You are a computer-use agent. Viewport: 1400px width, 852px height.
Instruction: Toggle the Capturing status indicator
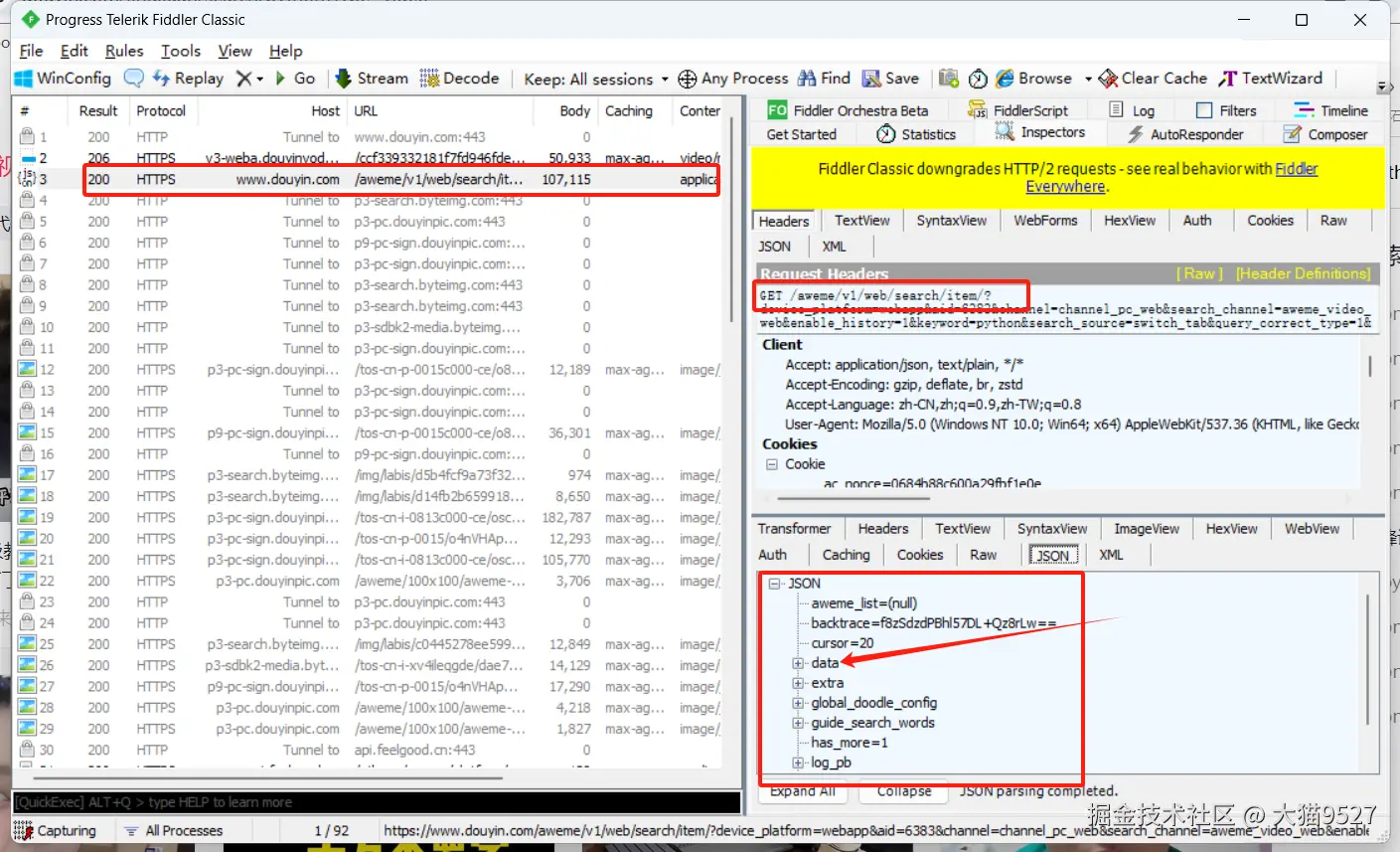tap(56, 831)
